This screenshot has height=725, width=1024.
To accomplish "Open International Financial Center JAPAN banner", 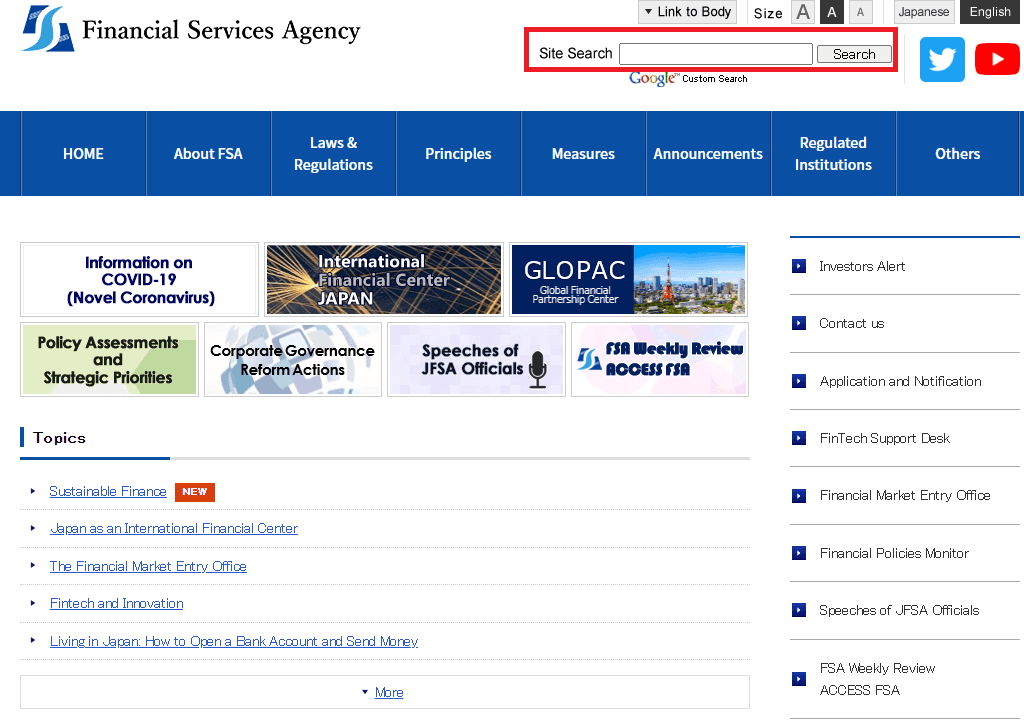I will 384,280.
